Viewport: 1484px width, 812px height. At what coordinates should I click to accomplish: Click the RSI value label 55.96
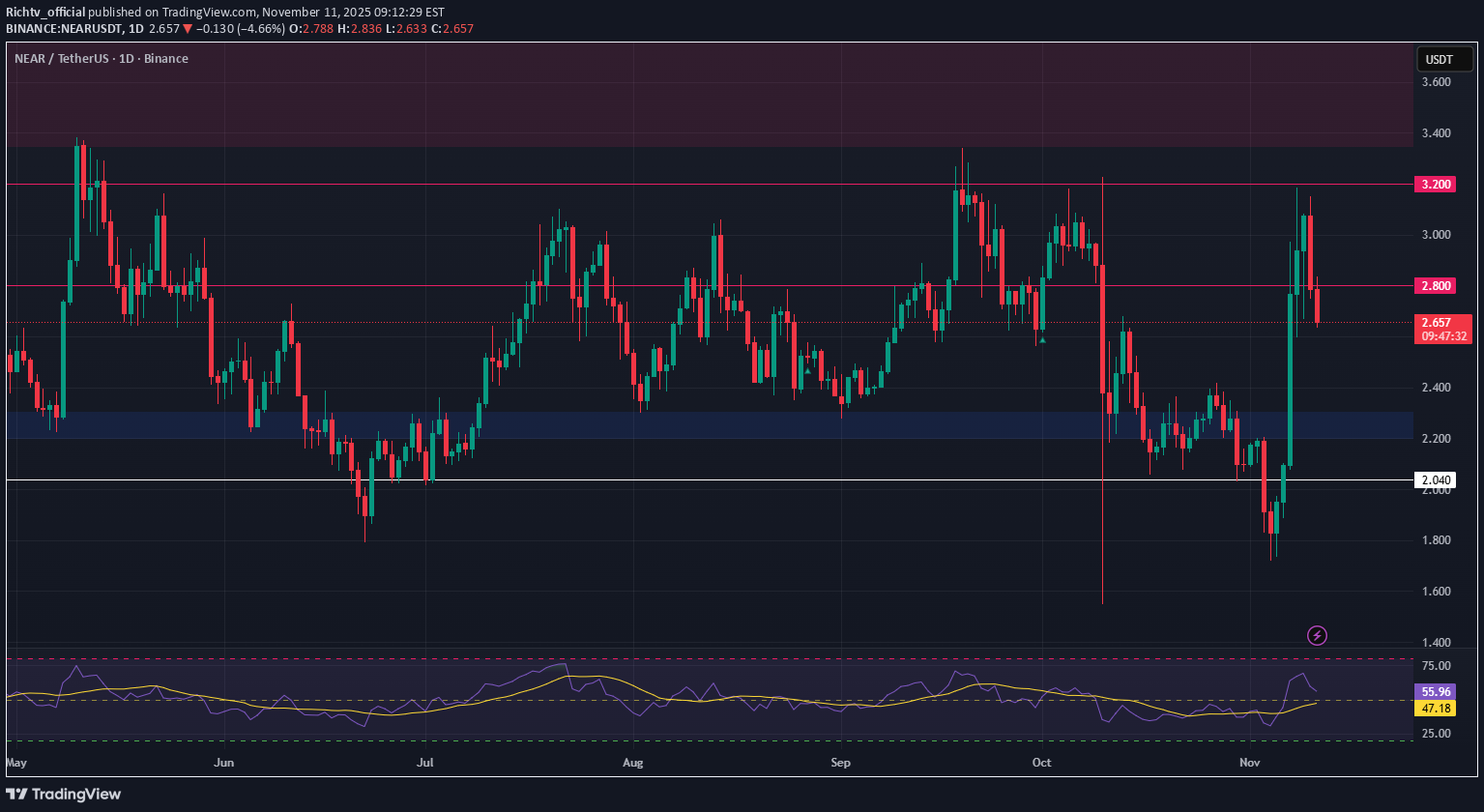pos(1437,692)
